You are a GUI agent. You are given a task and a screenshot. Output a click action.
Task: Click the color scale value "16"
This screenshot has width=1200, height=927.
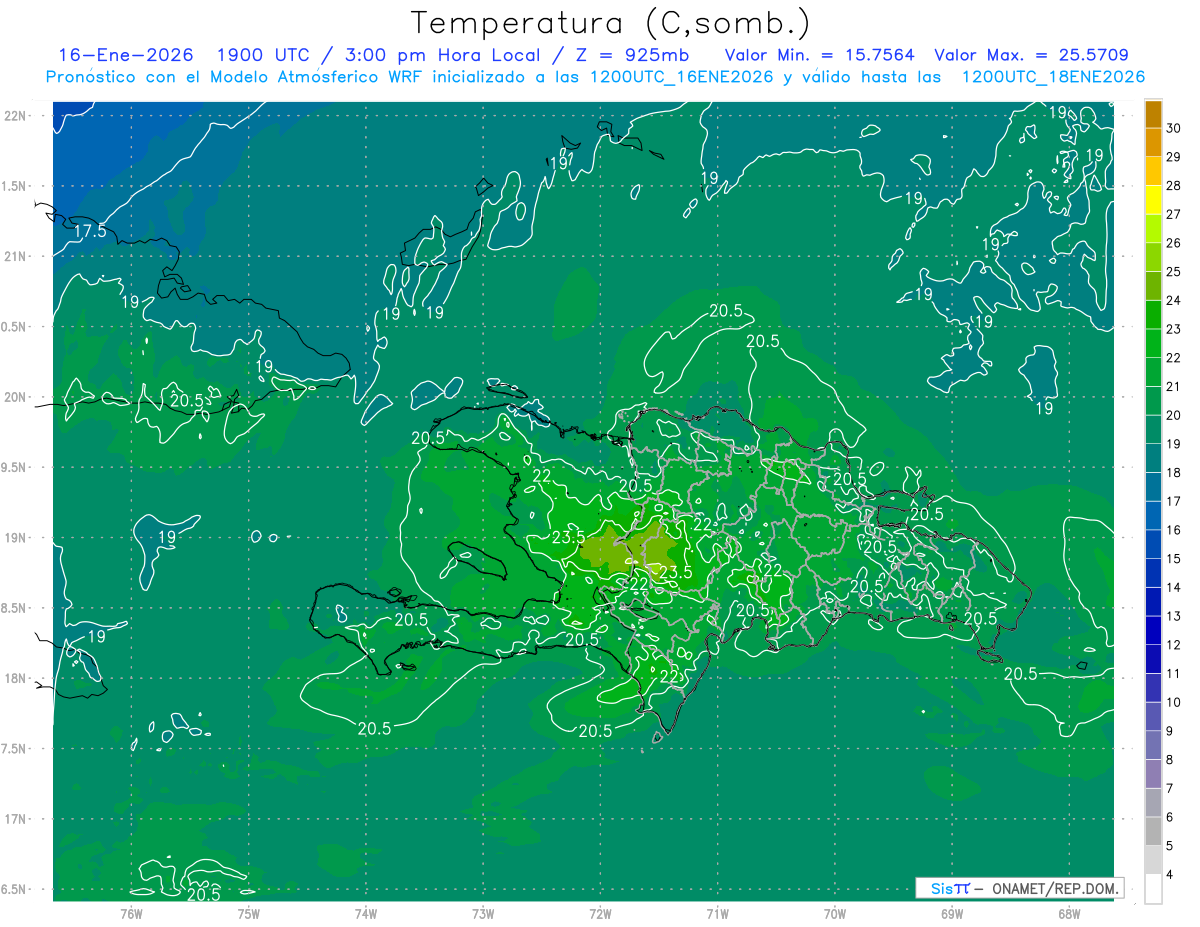pos(1173,530)
